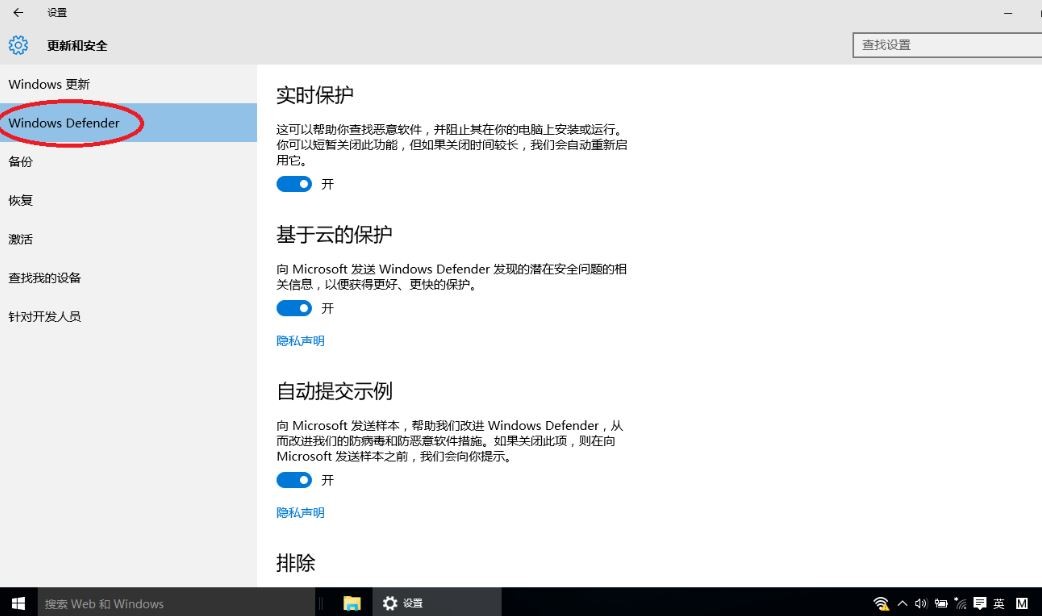Click the Wi-Fi warning icon in the tray

(x=881, y=603)
